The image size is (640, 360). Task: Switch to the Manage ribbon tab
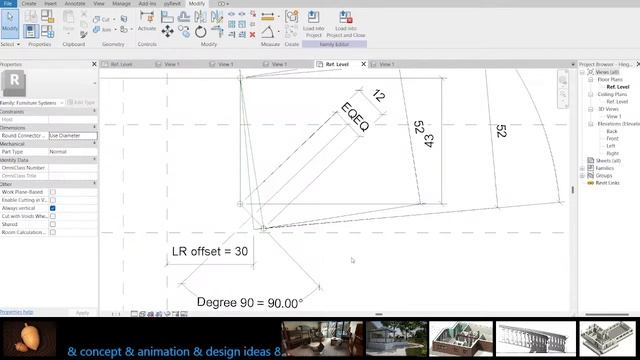(x=121, y=3)
